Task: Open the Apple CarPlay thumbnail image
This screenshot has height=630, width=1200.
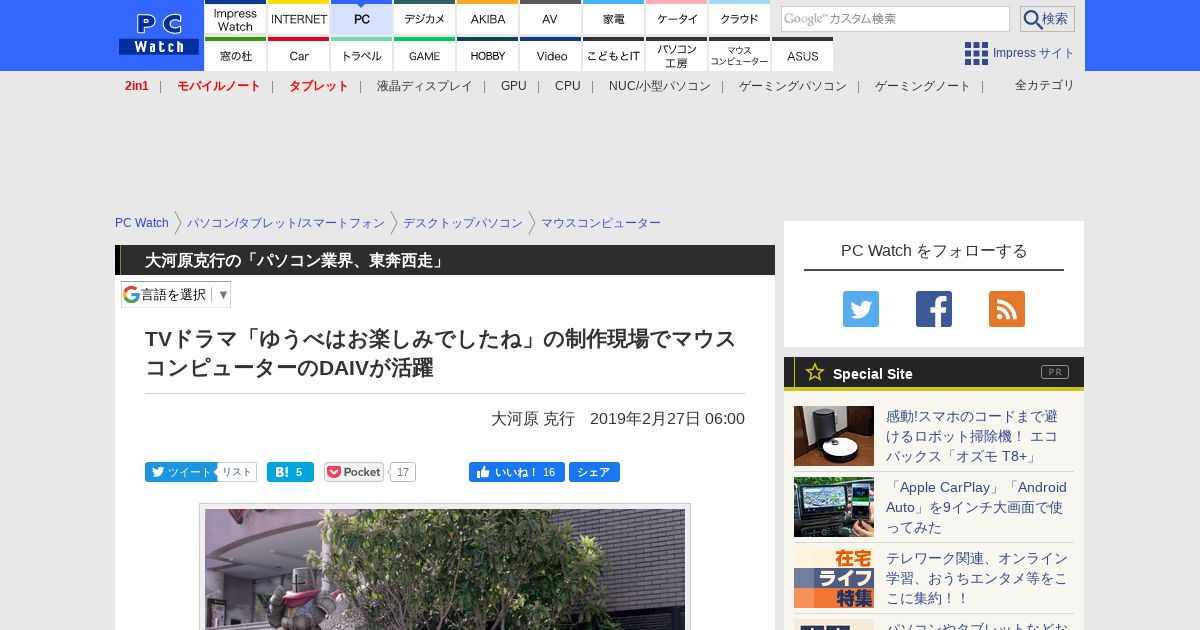Action: coord(834,507)
